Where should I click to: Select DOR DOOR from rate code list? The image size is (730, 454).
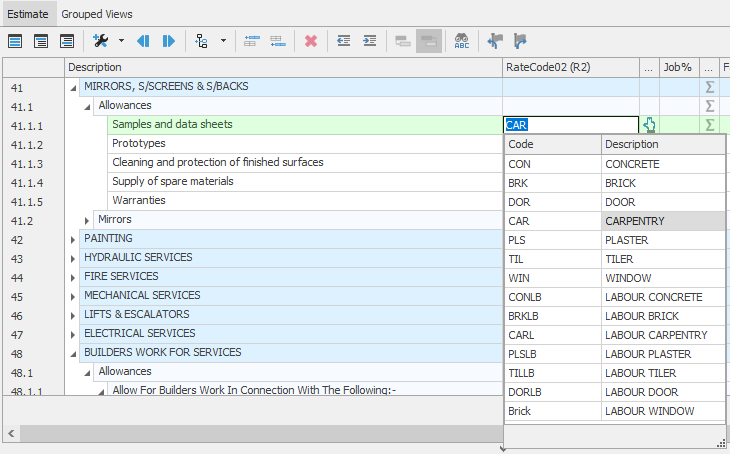(x=615, y=202)
